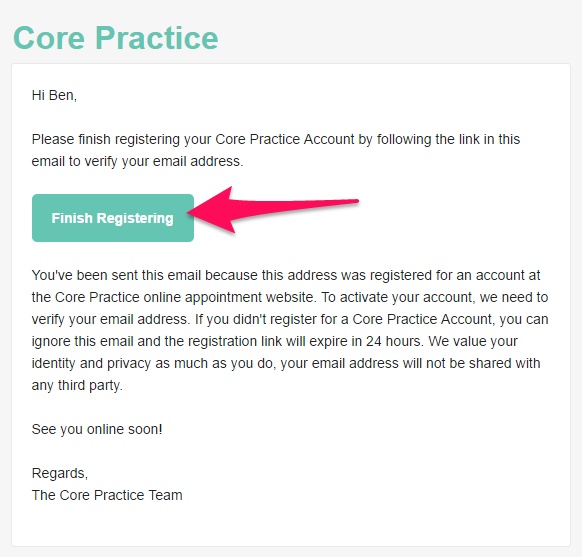This screenshot has width=582, height=557.
Task: Select the "Hi Ben," greeting text
Action: (x=54, y=95)
